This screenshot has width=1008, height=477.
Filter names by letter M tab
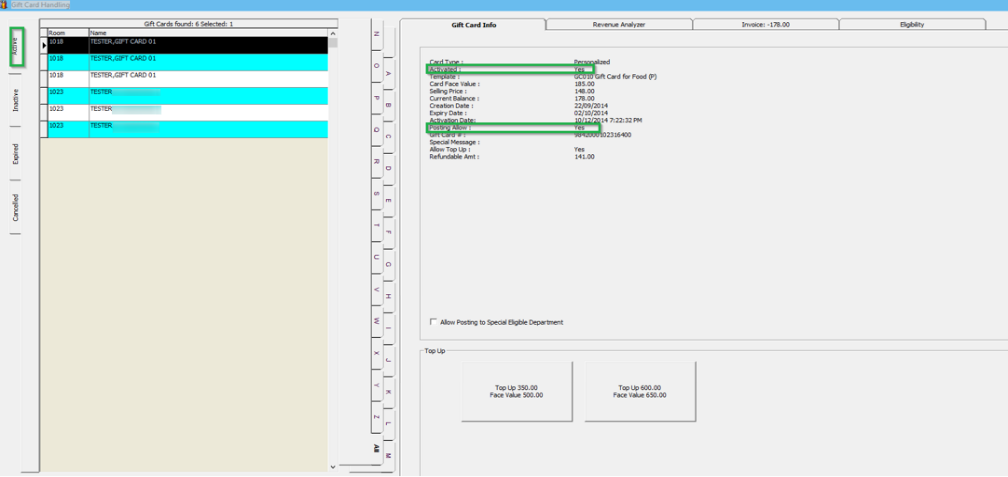[x=388, y=456]
